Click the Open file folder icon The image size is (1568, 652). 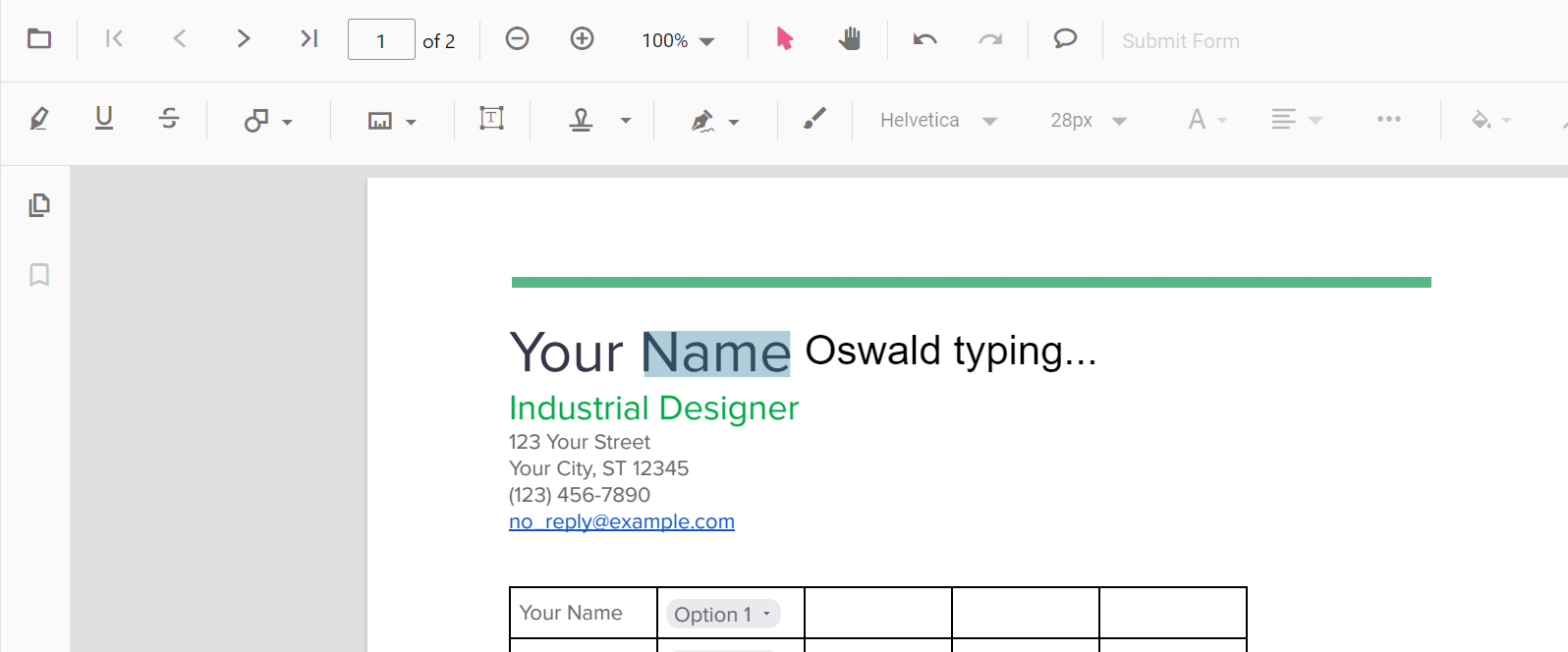click(x=39, y=39)
